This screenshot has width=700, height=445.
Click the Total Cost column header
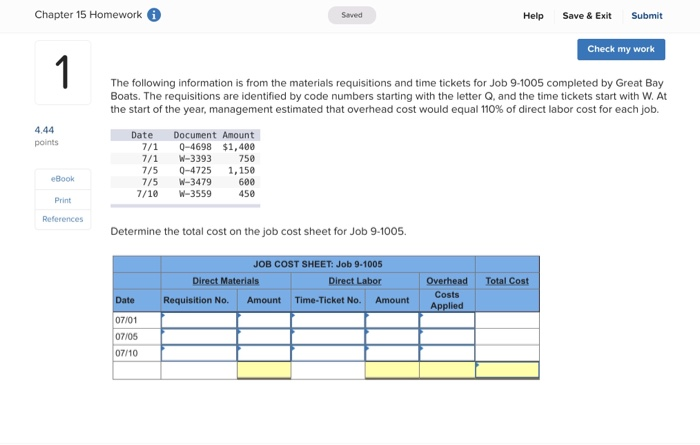507,281
